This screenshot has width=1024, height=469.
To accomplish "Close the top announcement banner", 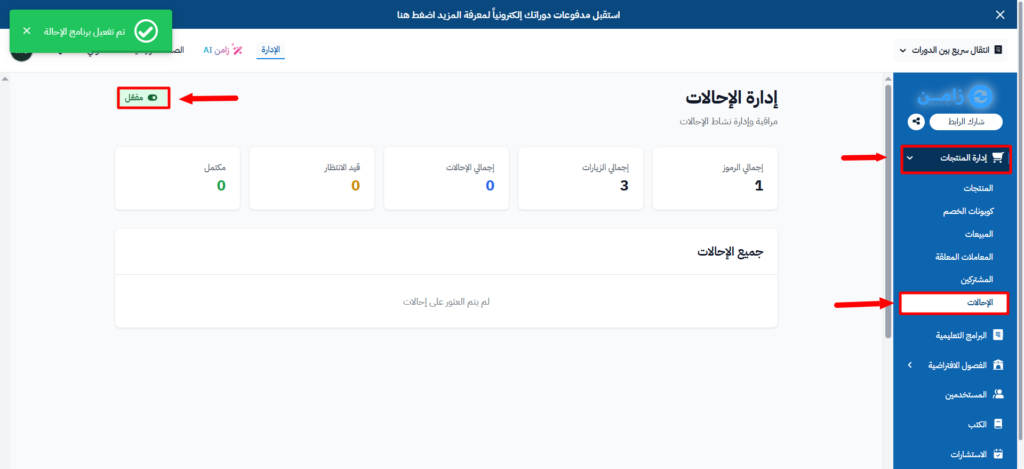I will click(1000, 14).
